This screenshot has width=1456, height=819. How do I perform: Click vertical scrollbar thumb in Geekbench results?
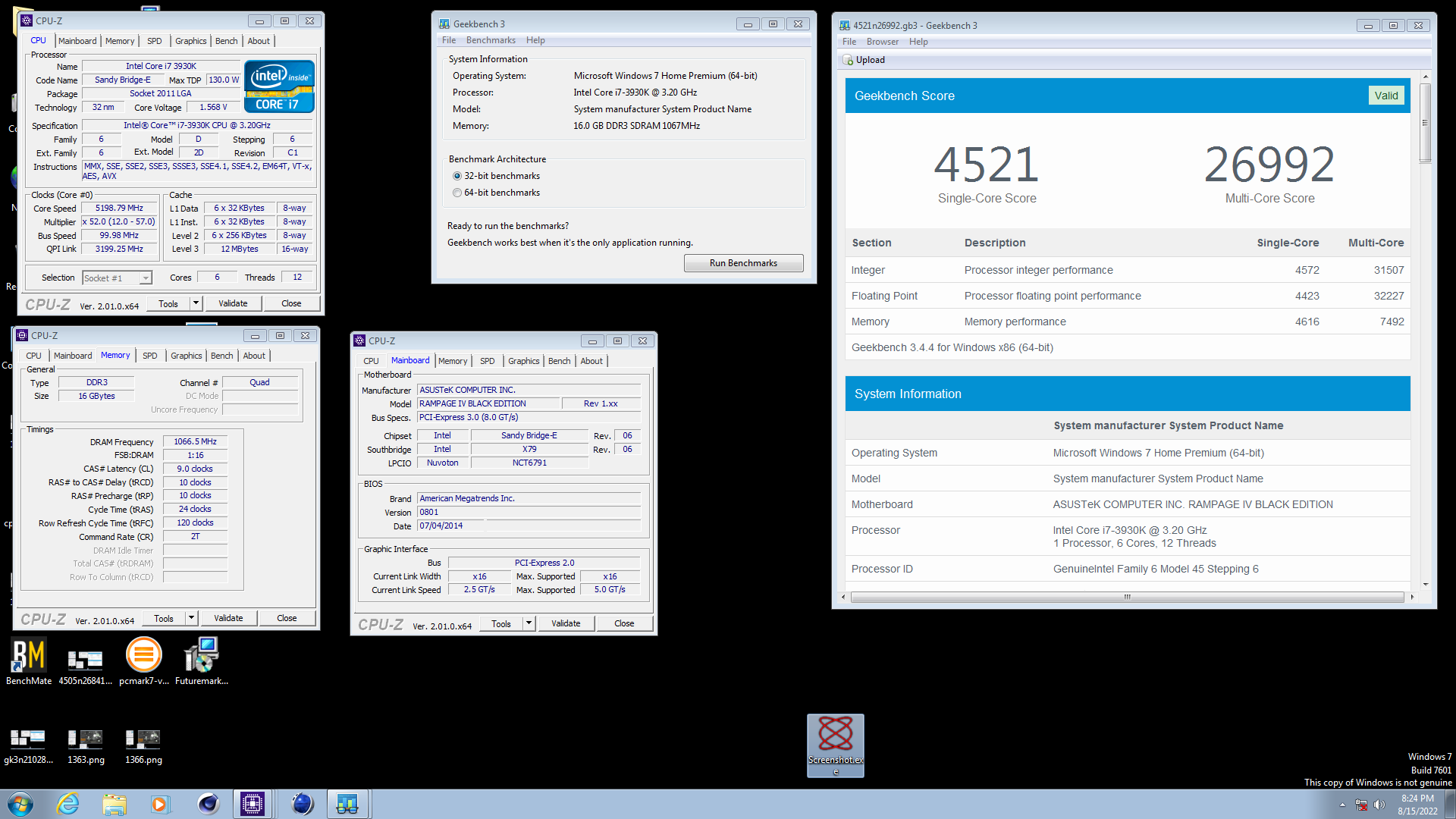[1425, 122]
